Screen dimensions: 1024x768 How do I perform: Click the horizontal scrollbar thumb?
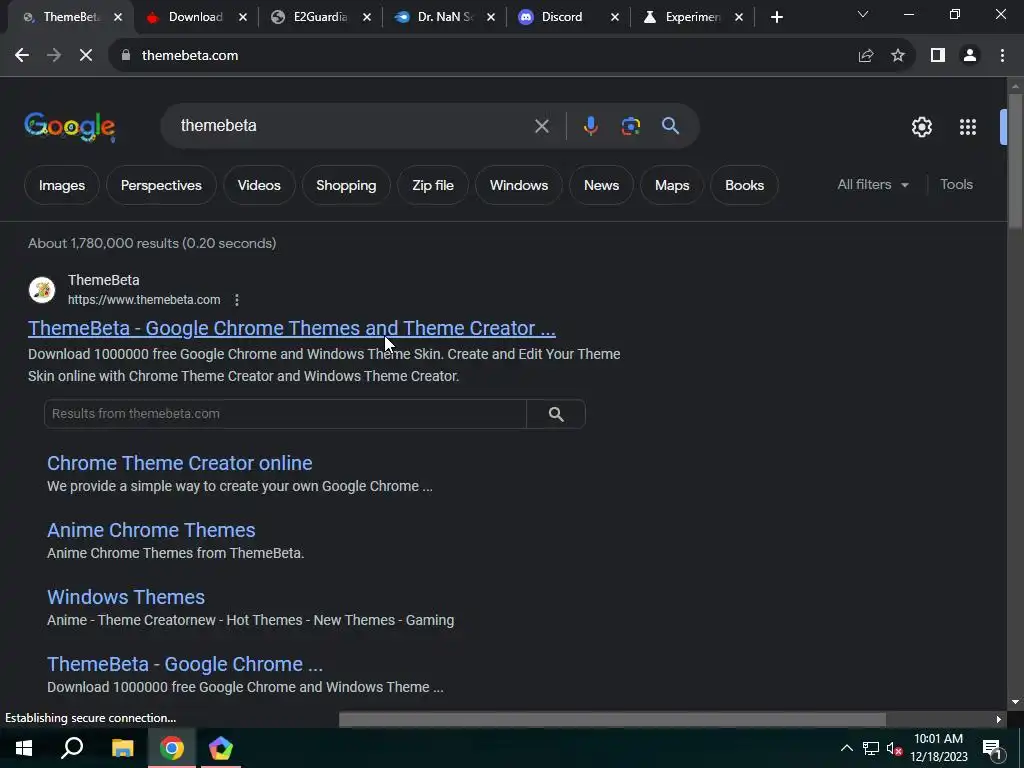pyautogui.click(x=612, y=719)
